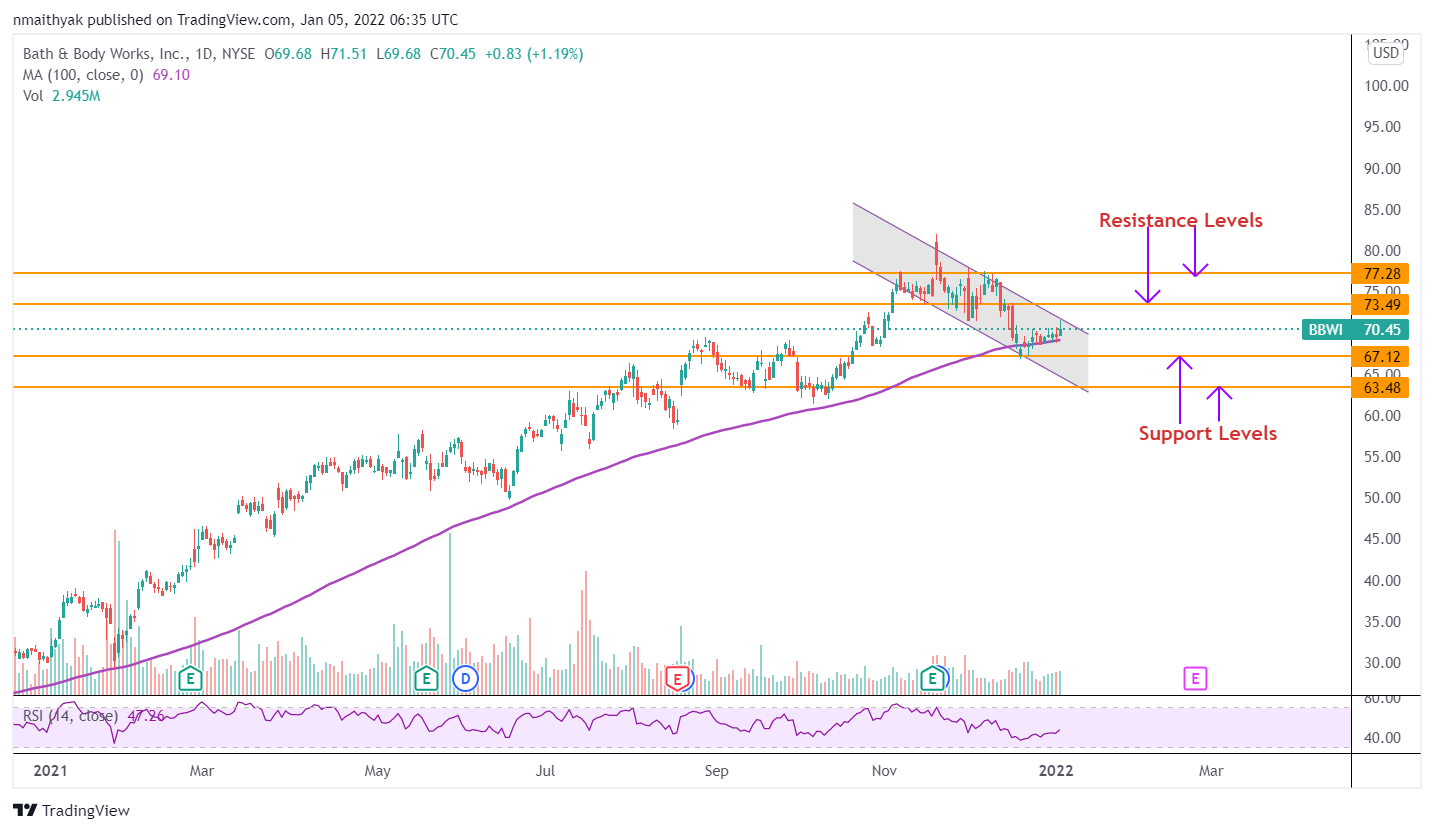Click the Vol 2.945M volume legend

click(61, 96)
